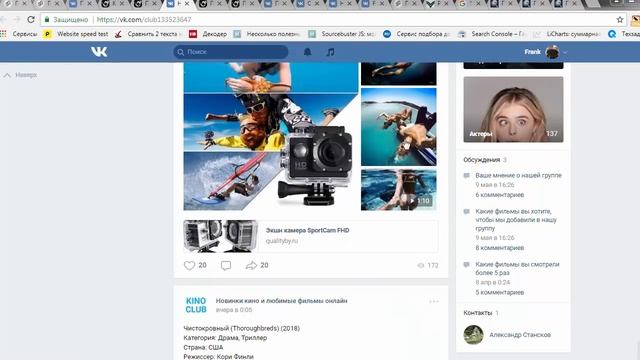Open underwater swimmer photo on right
This screenshot has width=640, height=360.
pos(399,127)
